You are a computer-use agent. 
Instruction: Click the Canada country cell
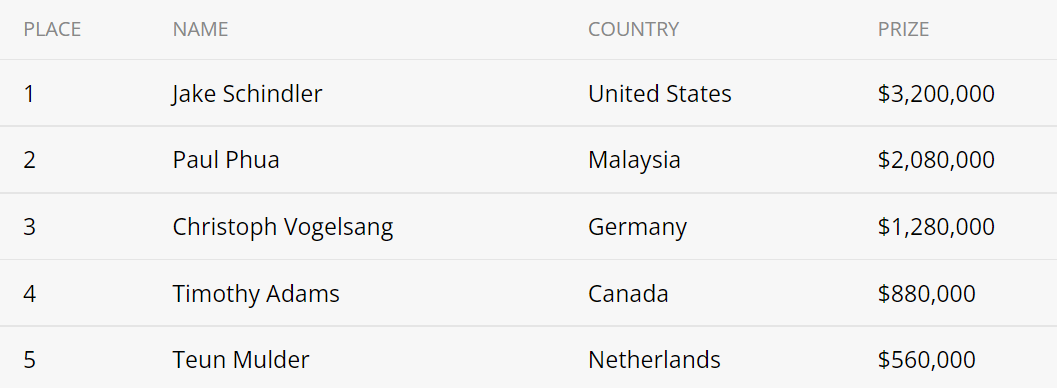coord(628,294)
